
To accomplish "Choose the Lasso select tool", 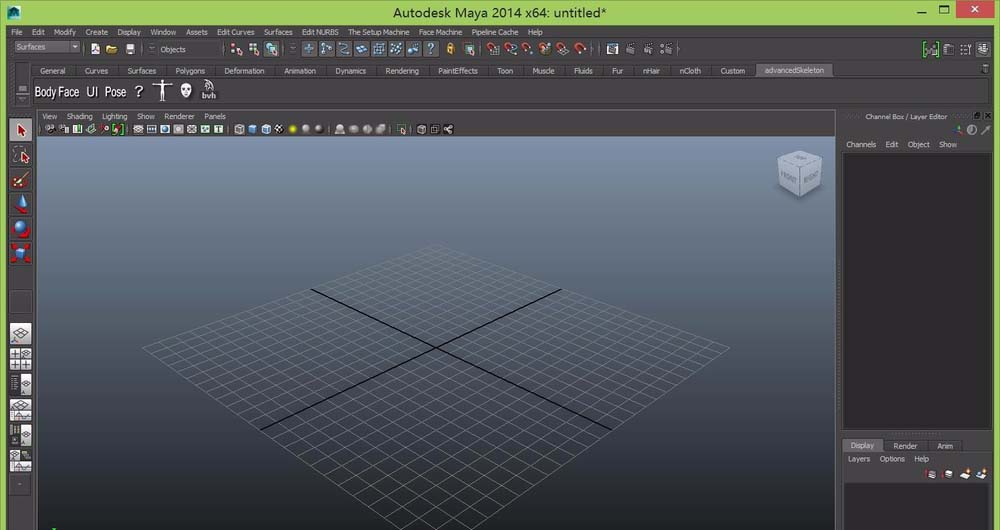I will pos(21,155).
